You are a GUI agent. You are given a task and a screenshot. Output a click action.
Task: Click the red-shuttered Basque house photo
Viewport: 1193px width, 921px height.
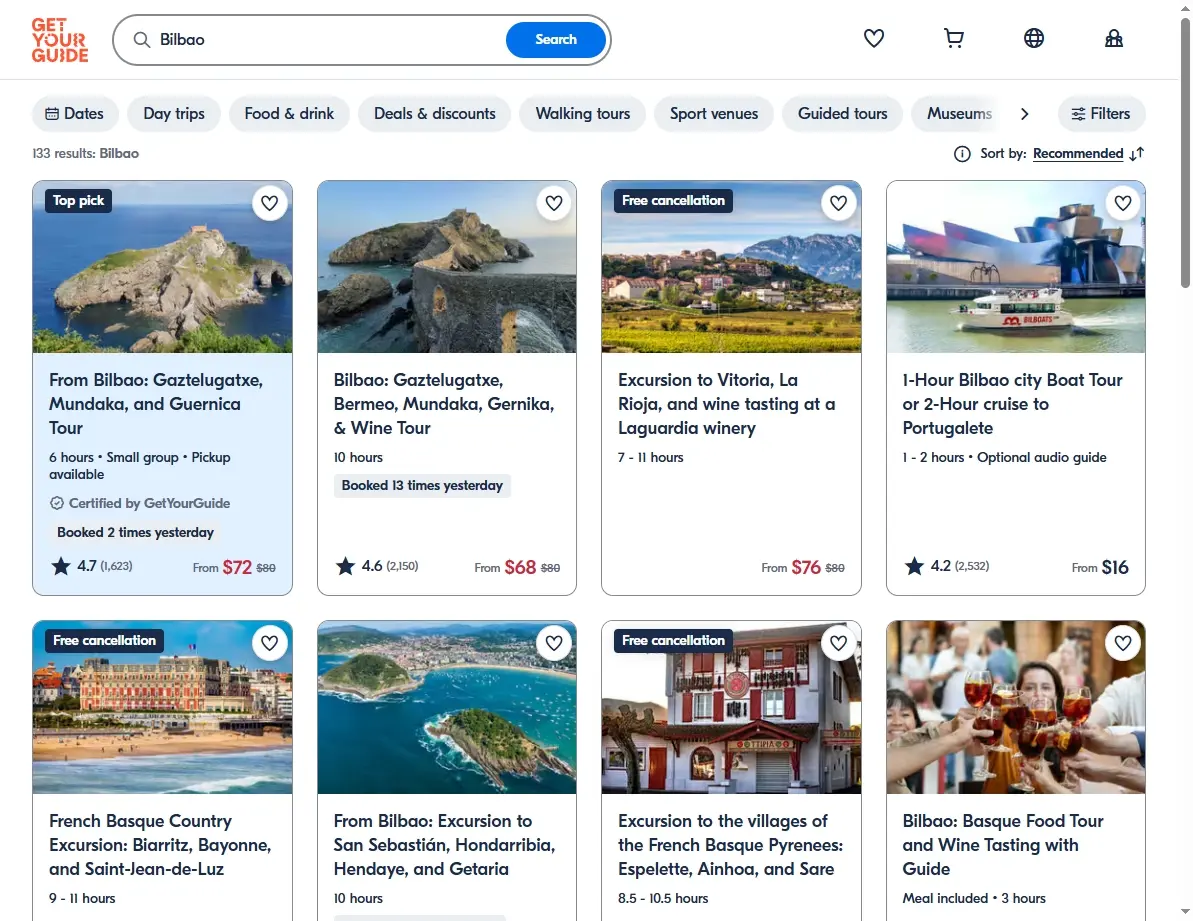coord(731,707)
